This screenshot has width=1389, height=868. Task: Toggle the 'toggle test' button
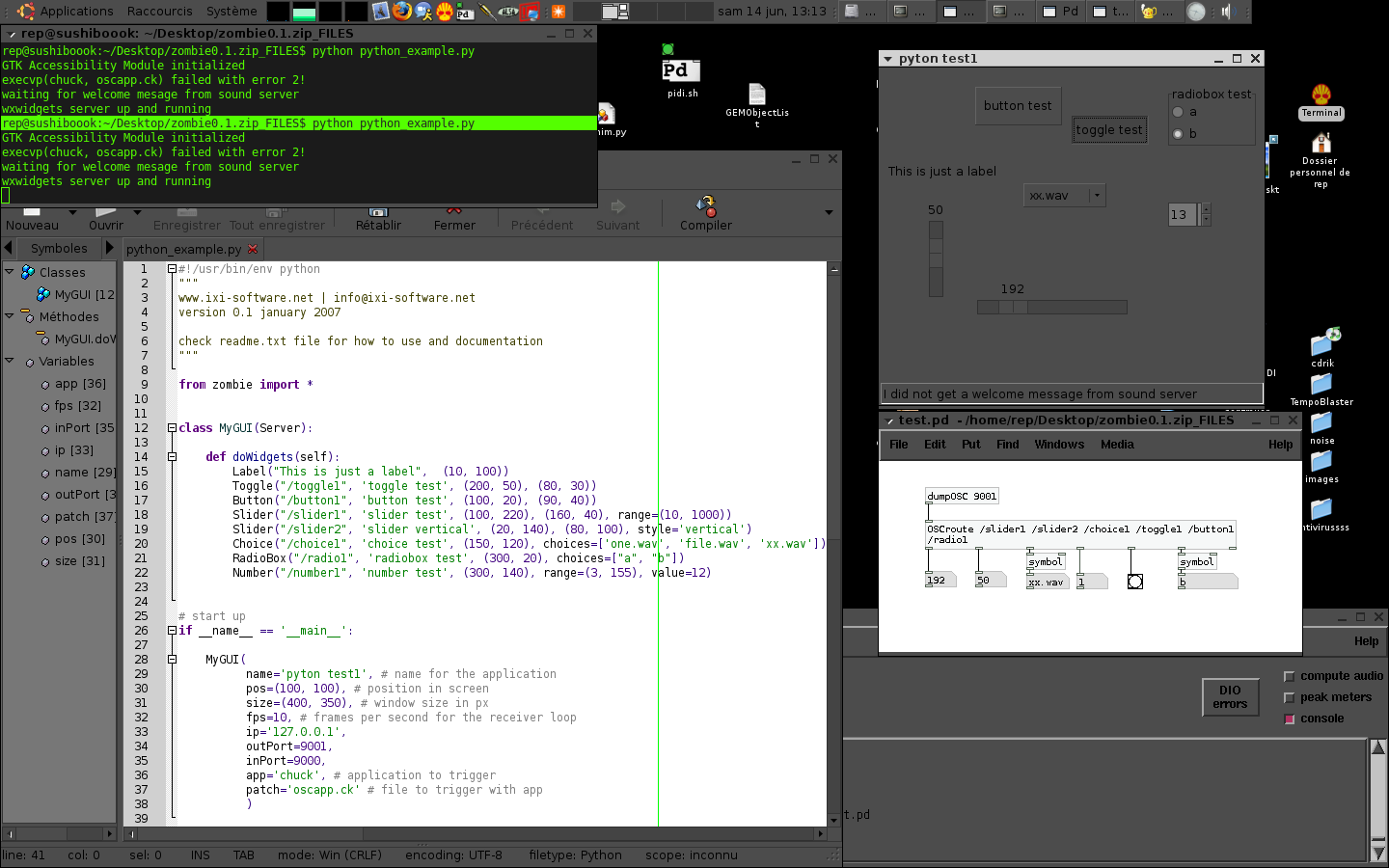click(x=1109, y=129)
